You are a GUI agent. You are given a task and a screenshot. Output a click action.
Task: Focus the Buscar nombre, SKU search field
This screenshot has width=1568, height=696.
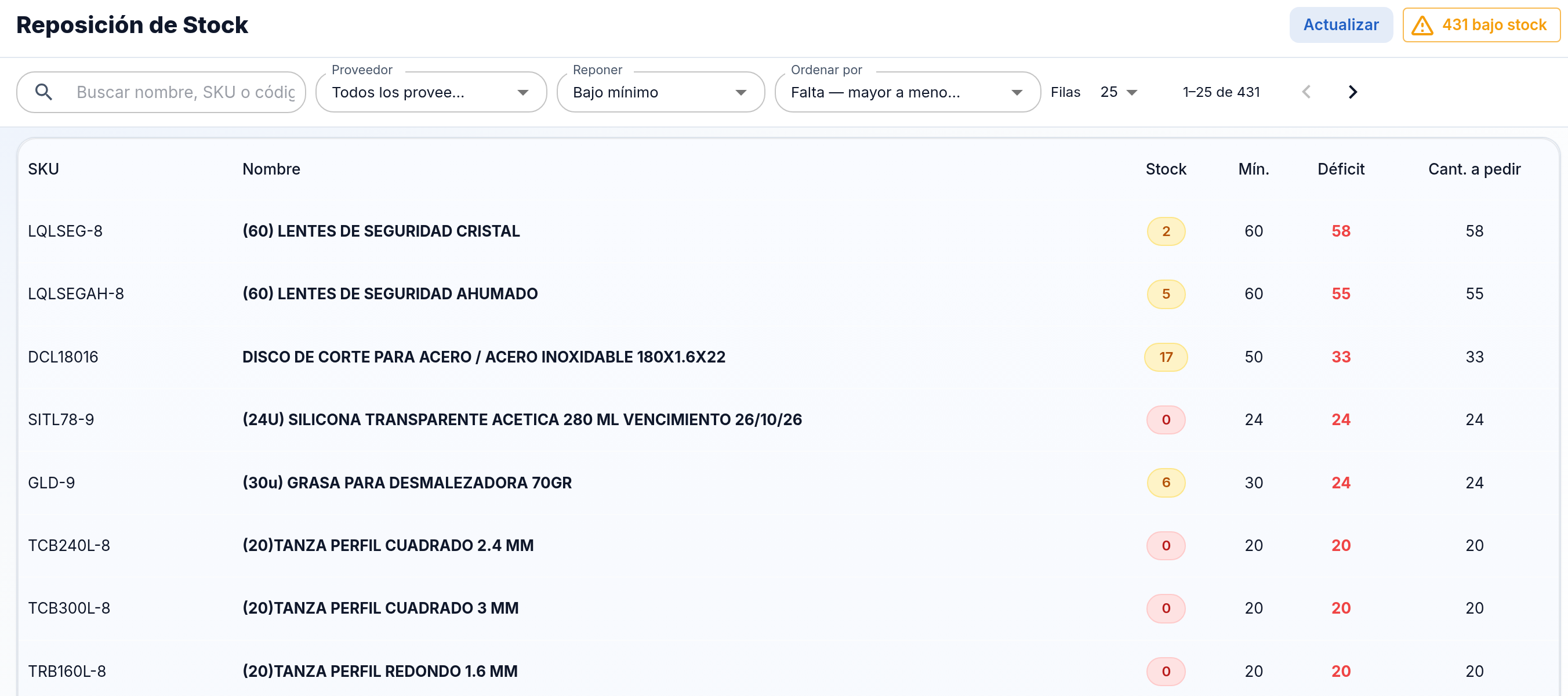161,92
